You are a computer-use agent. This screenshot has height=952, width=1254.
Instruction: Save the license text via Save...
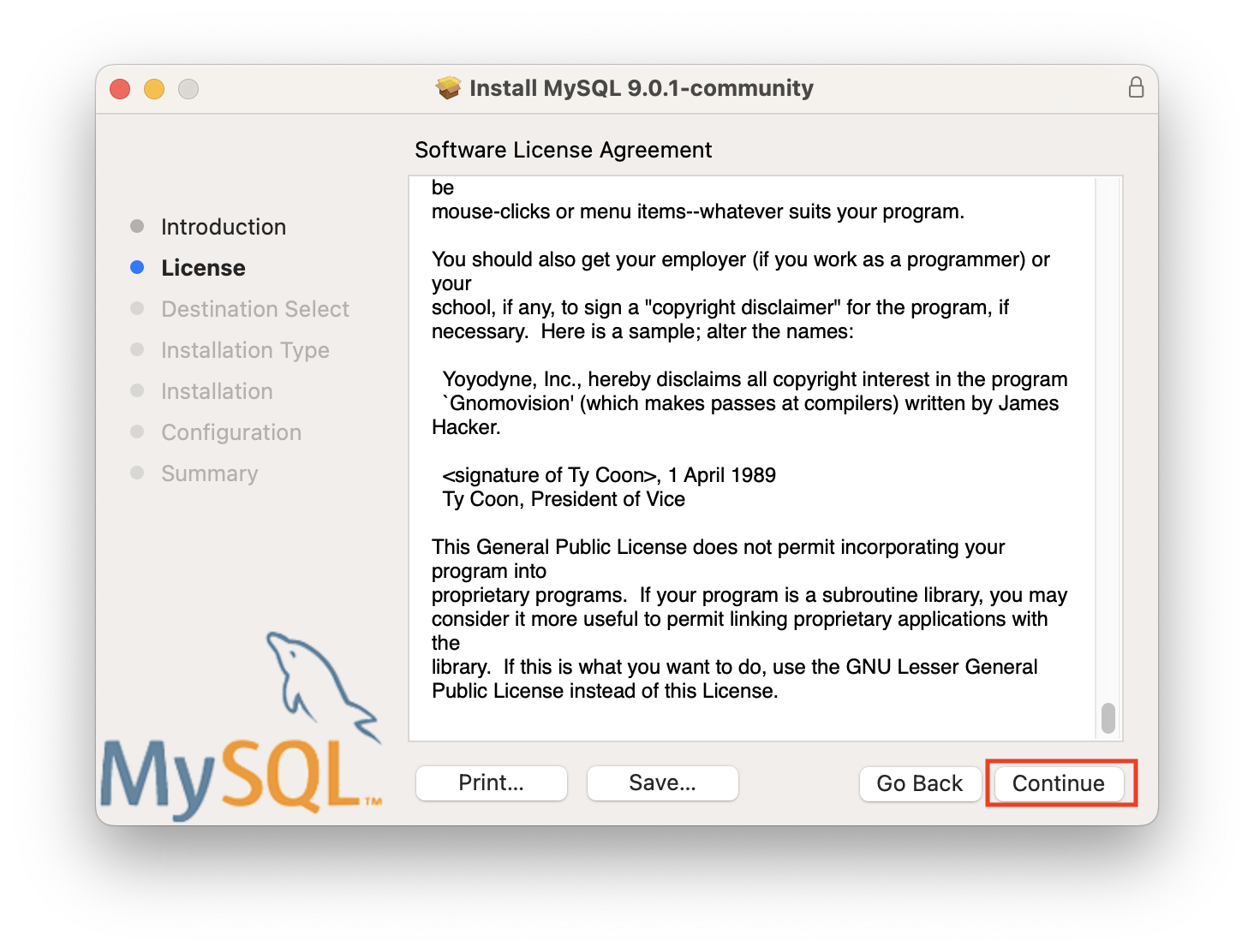click(x=663, y=782)
